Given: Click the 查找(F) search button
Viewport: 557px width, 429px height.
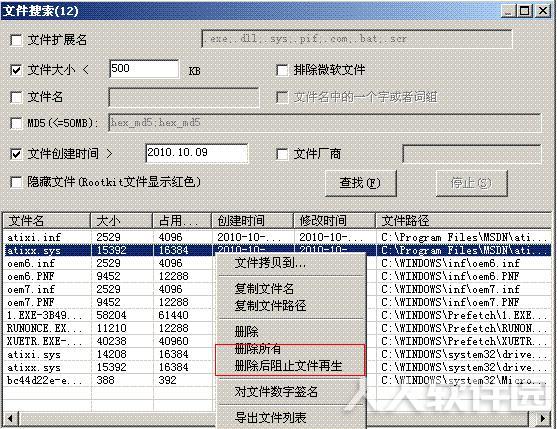Looking at the screenshot, I should point(361,183).
